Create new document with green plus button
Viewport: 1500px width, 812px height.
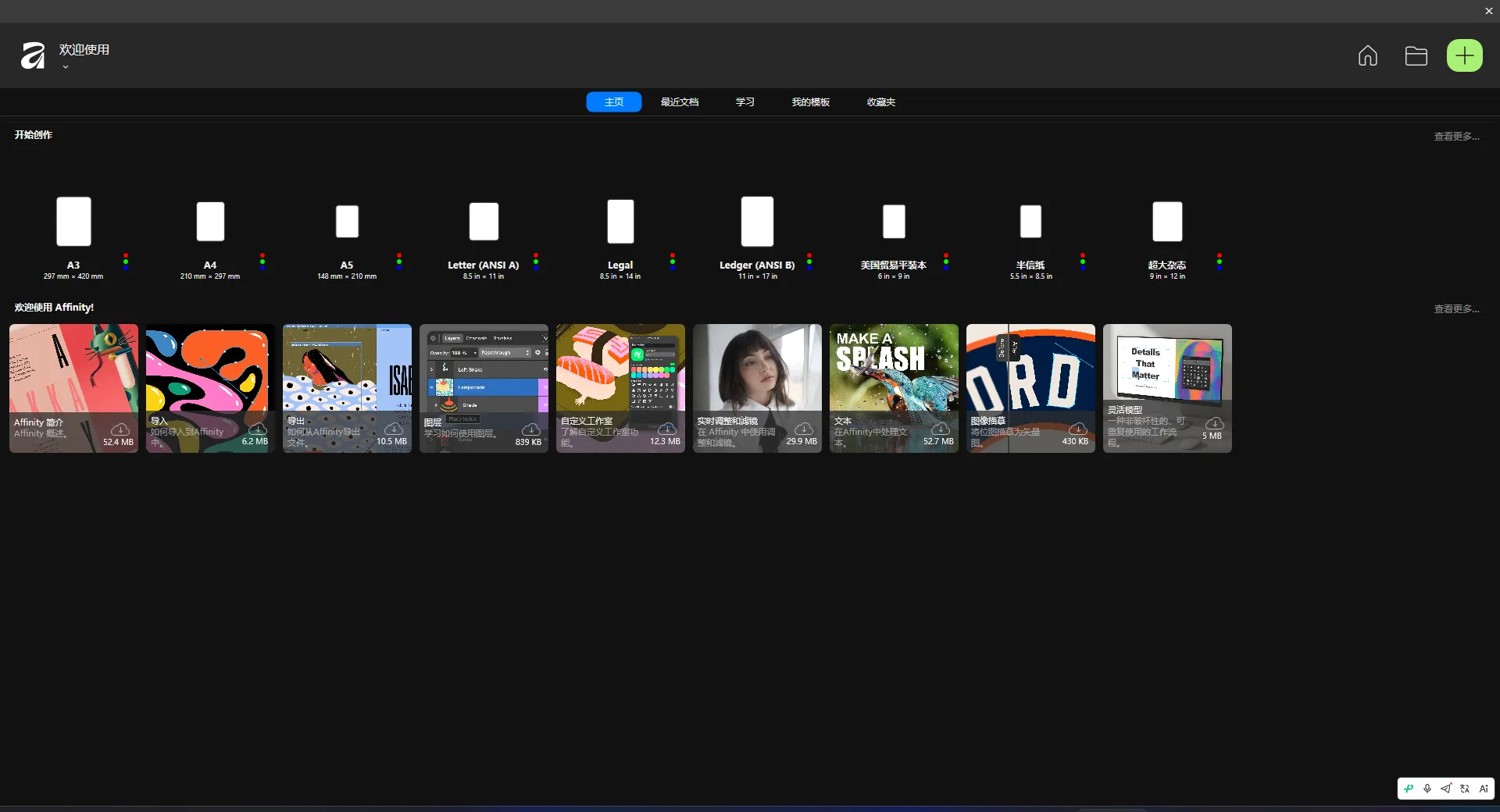coord(1465,55)
